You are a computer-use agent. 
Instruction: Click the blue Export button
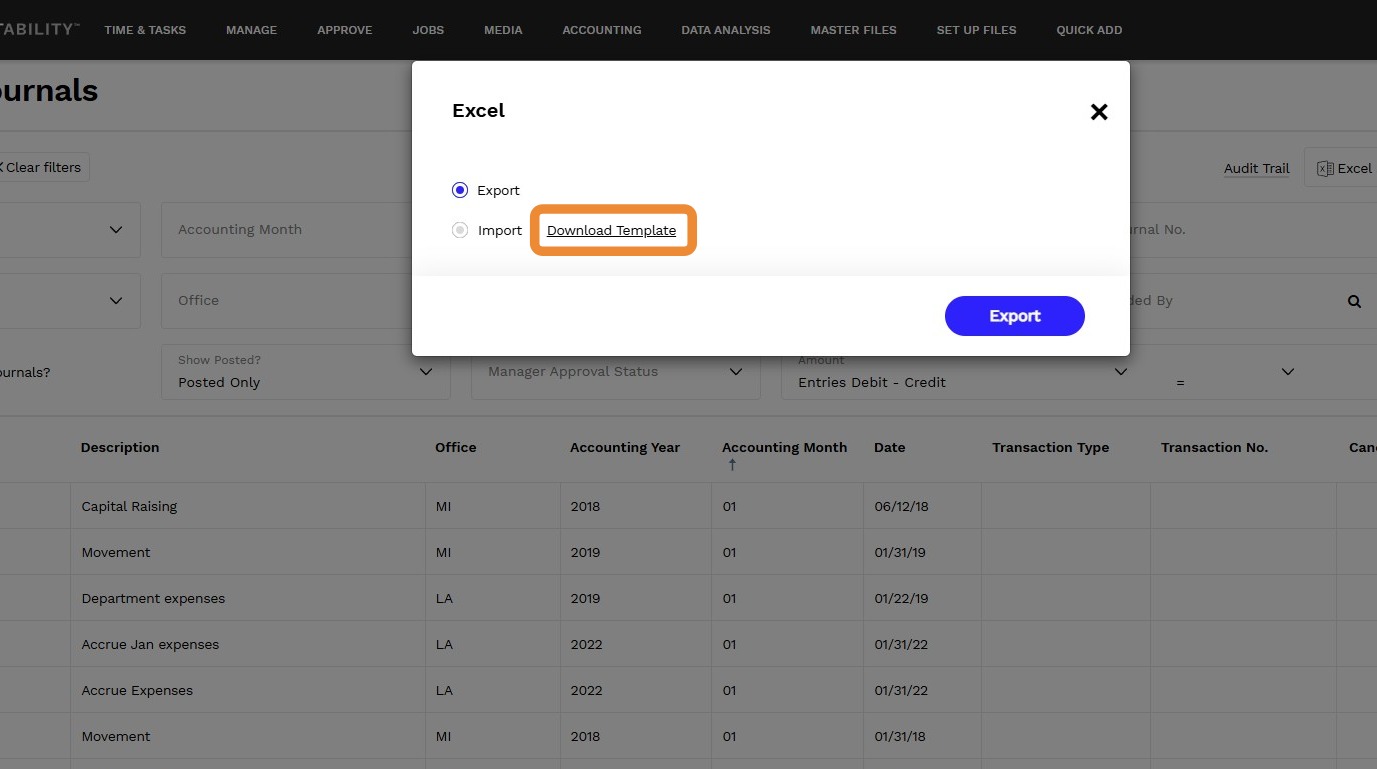[1014, 316]
